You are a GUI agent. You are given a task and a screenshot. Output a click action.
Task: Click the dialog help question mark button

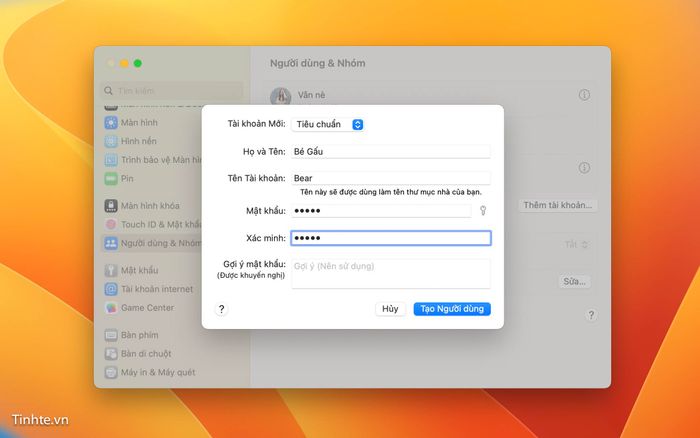tap(221, 309)
